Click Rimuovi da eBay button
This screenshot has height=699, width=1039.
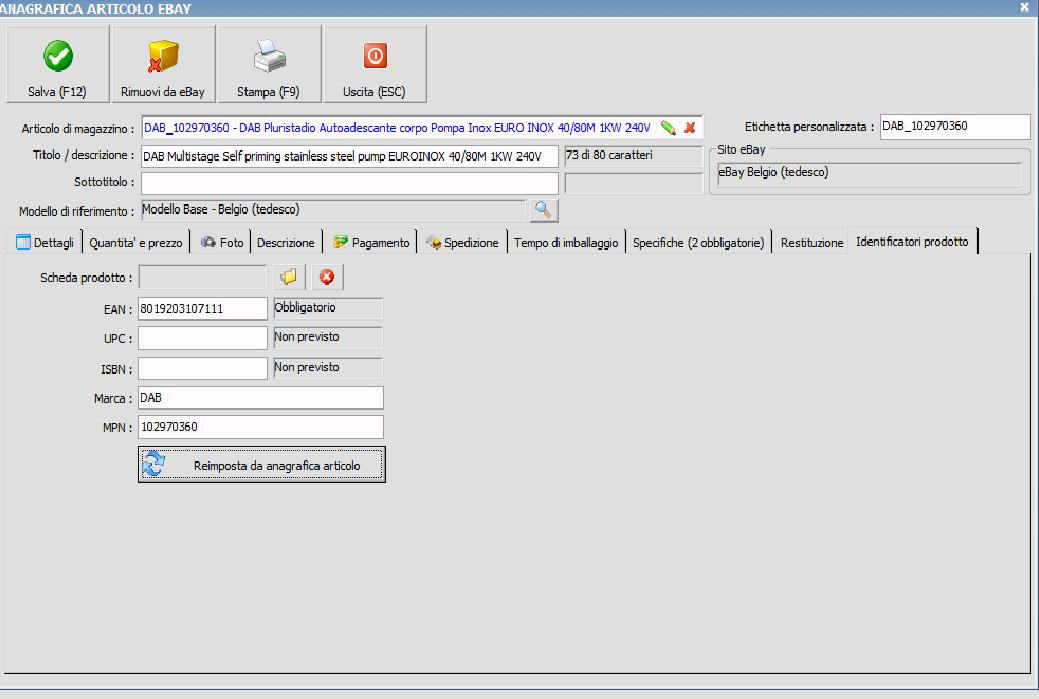[163, 64]
